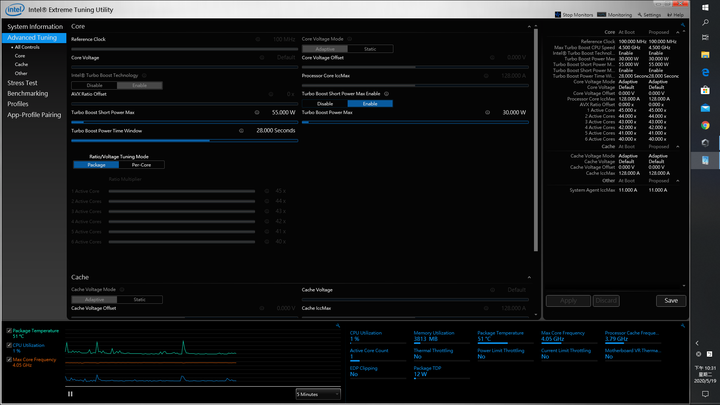Select Core submenu item in sidebar

click(x=20, y=56)
